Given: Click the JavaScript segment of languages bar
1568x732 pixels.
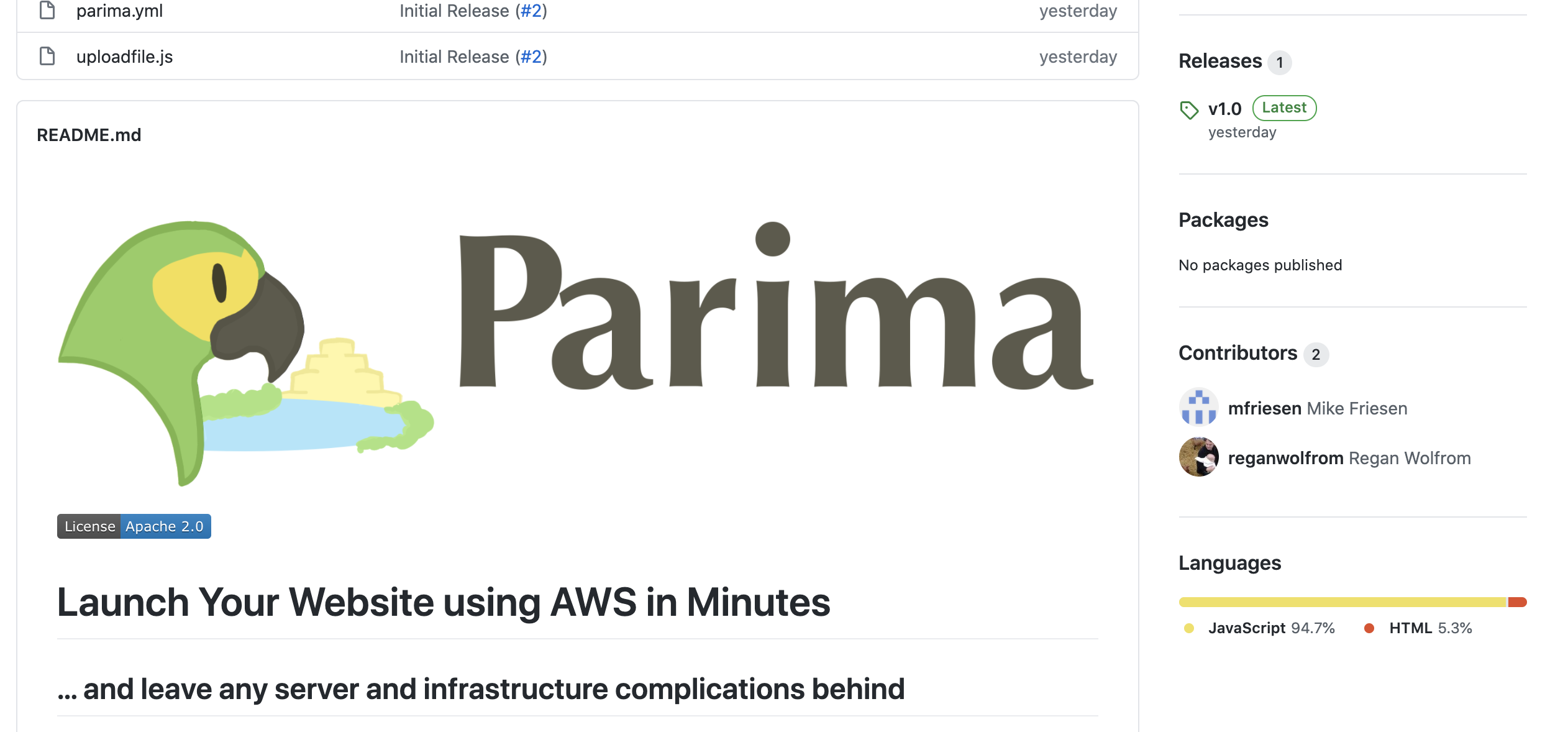Looking at the screenshot, I should coord(1343,602).
